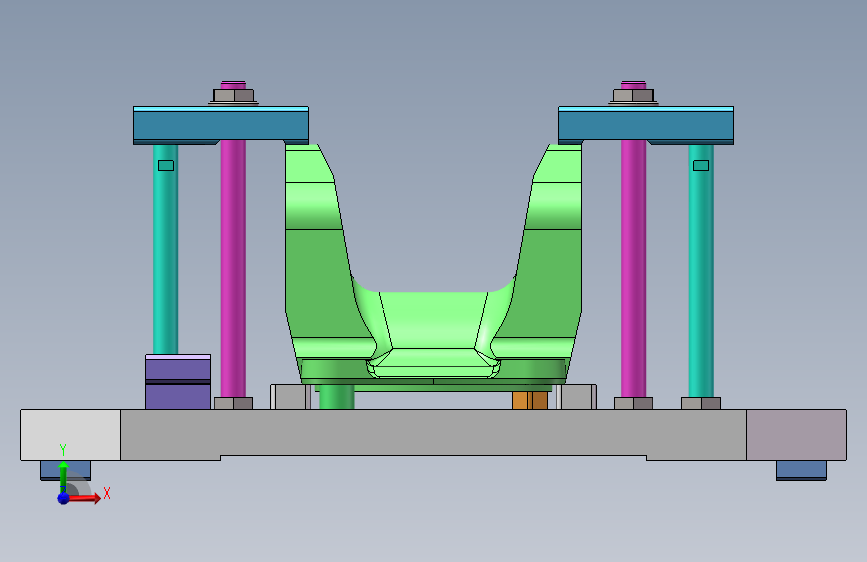The image size is (867, 562).
Task: Click the green Y axis arrow of triad
Action: [63, 476]
